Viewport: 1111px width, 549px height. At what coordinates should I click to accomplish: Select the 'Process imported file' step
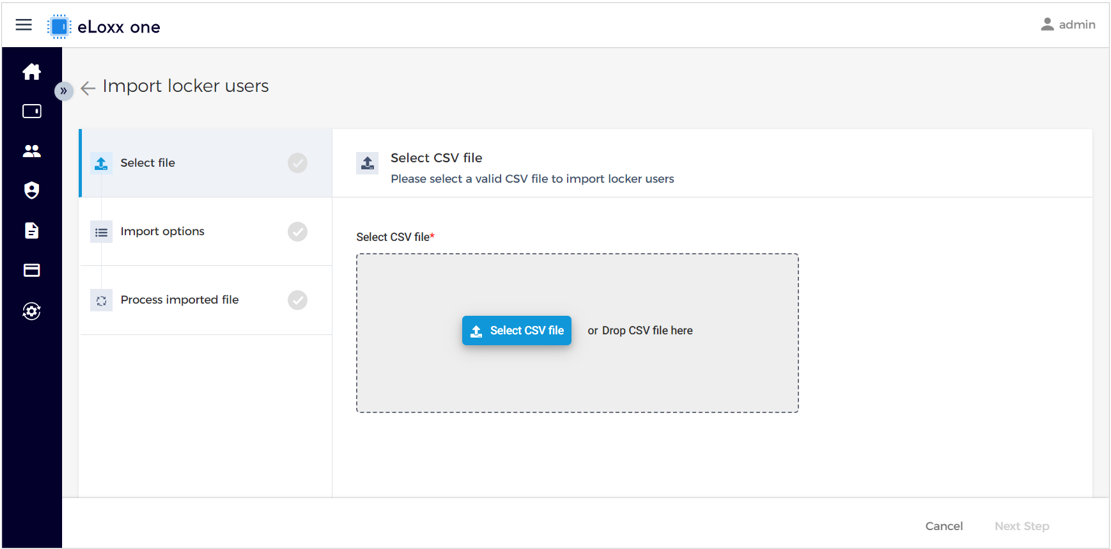pyautogui.click(x=205, y=300)
